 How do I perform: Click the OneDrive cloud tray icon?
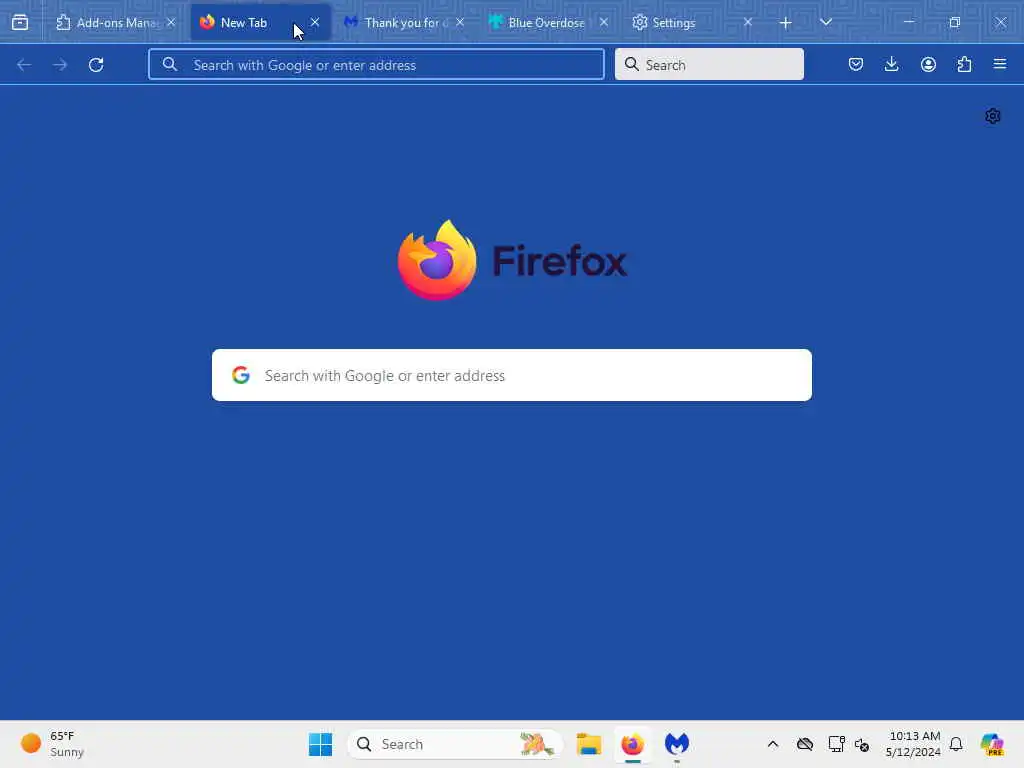[x=805, y=744]
